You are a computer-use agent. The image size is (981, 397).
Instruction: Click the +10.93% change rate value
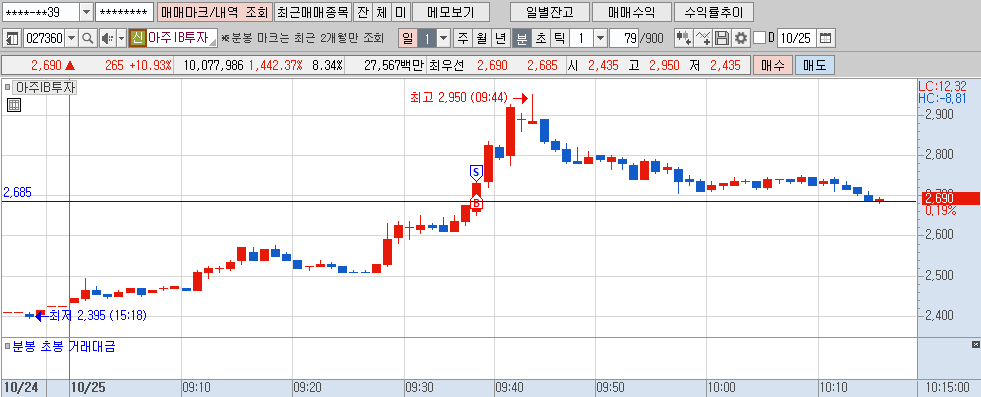tap(151, 65)
